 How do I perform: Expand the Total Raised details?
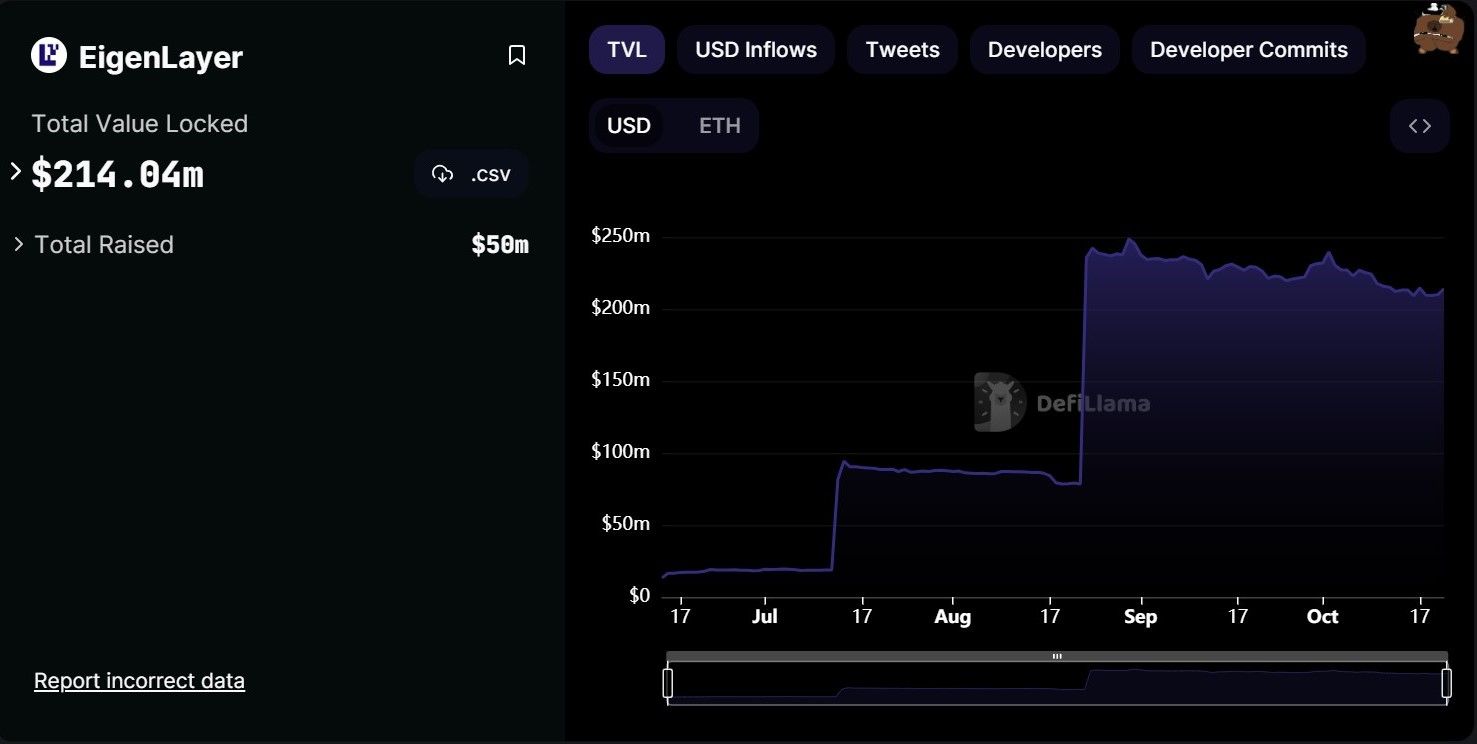coord(18,244)
